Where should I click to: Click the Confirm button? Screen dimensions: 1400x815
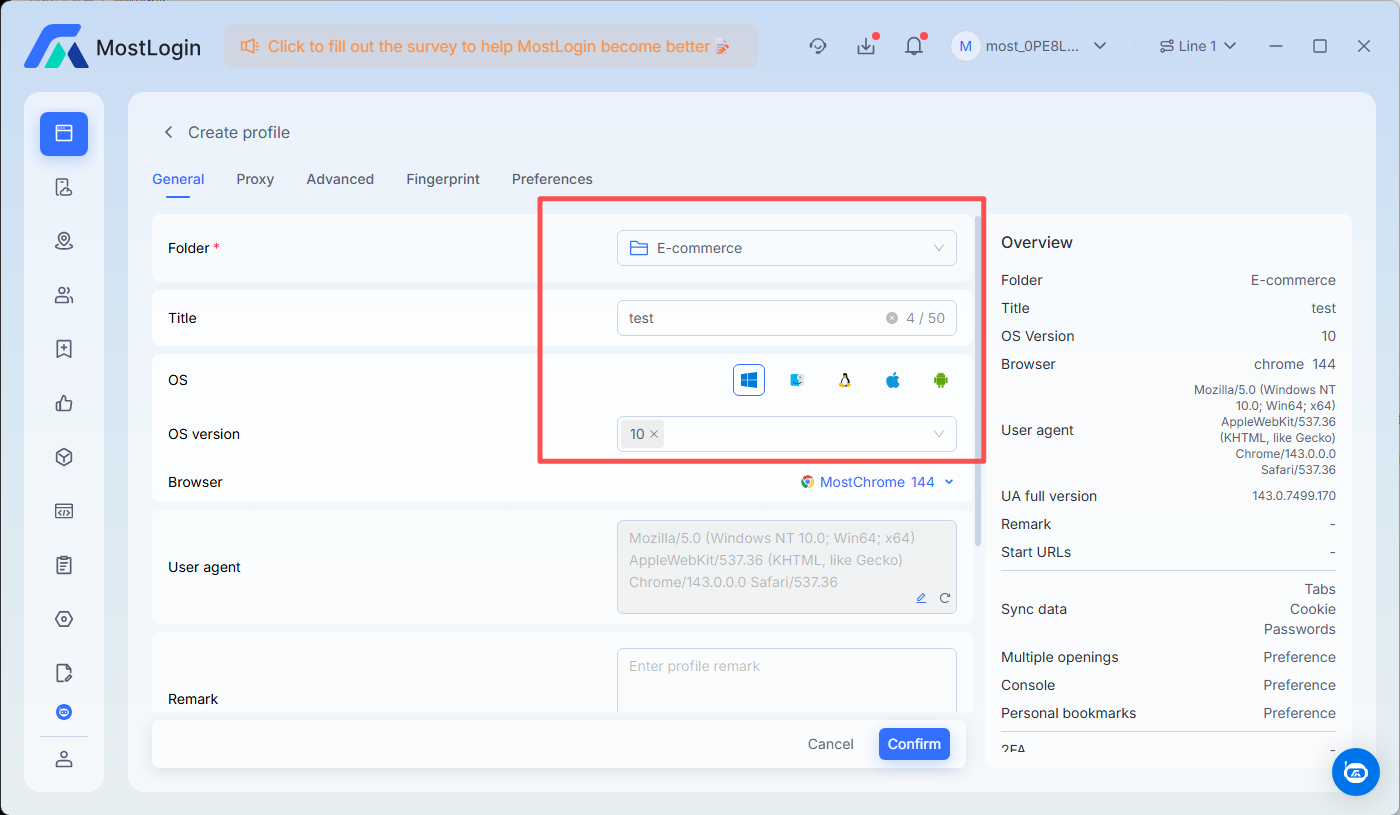coord(914,744)
